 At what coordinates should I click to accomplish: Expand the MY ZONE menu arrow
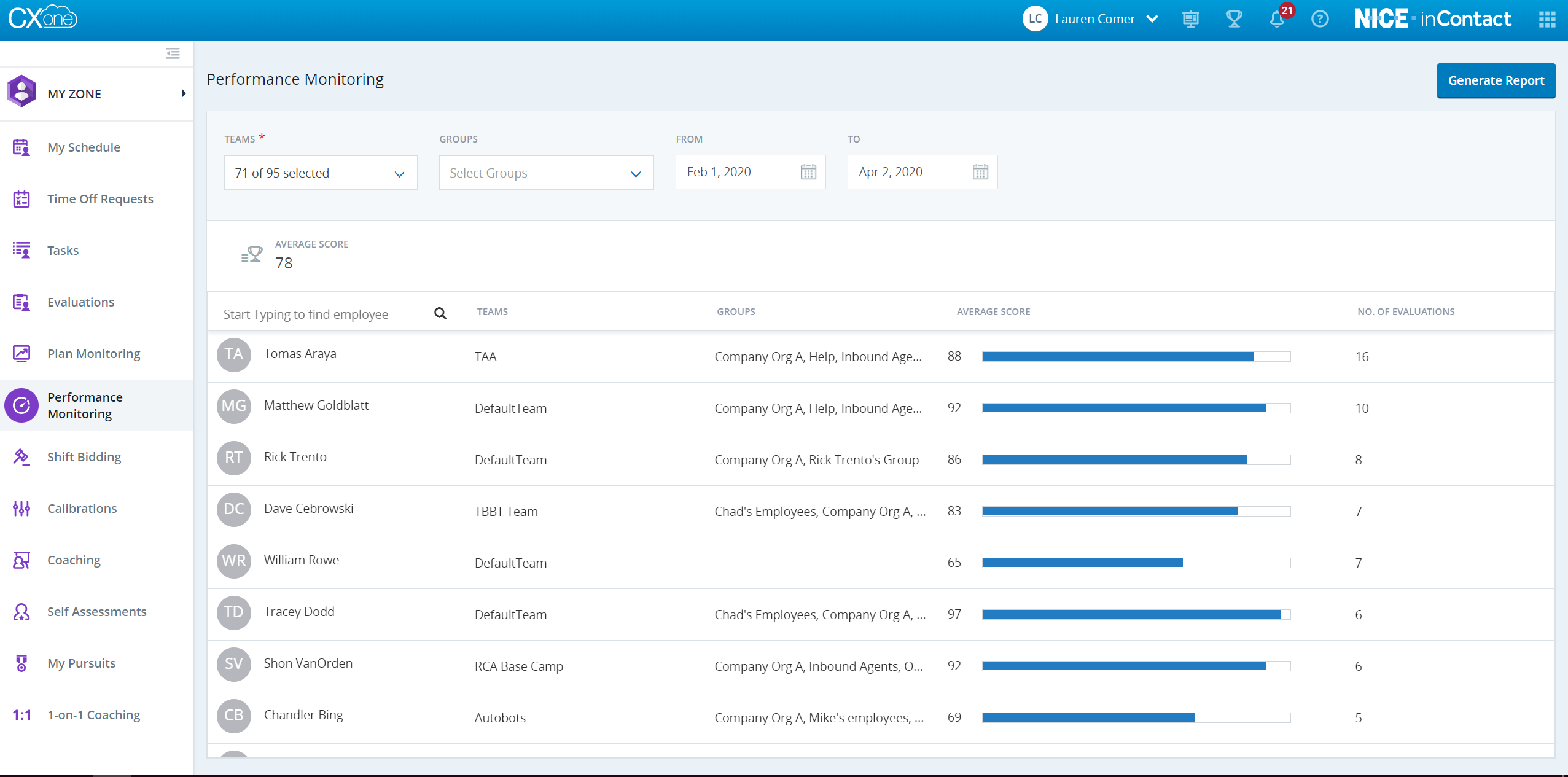(x=183, y=93)
